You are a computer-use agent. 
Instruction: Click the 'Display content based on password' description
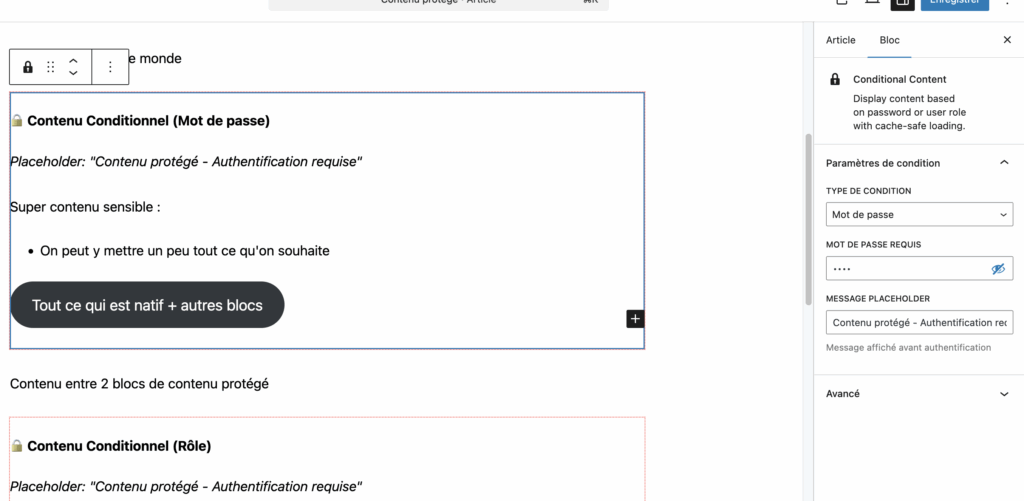click(909, 112)
